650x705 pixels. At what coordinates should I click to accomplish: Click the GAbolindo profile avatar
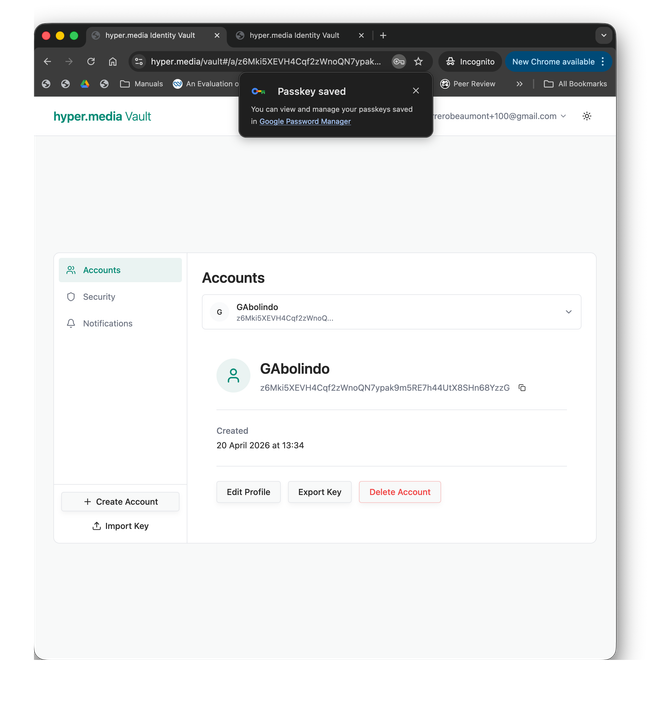pos(233,376)
